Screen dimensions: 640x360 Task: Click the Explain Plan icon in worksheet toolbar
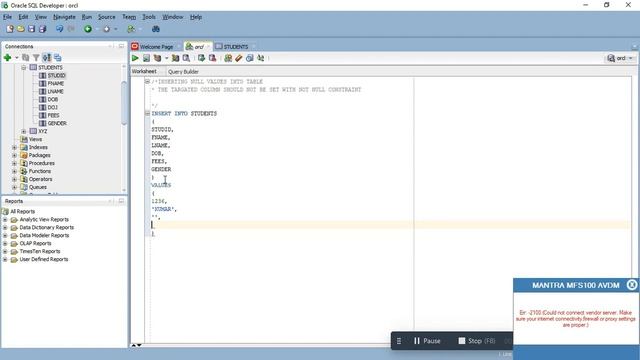157,58
